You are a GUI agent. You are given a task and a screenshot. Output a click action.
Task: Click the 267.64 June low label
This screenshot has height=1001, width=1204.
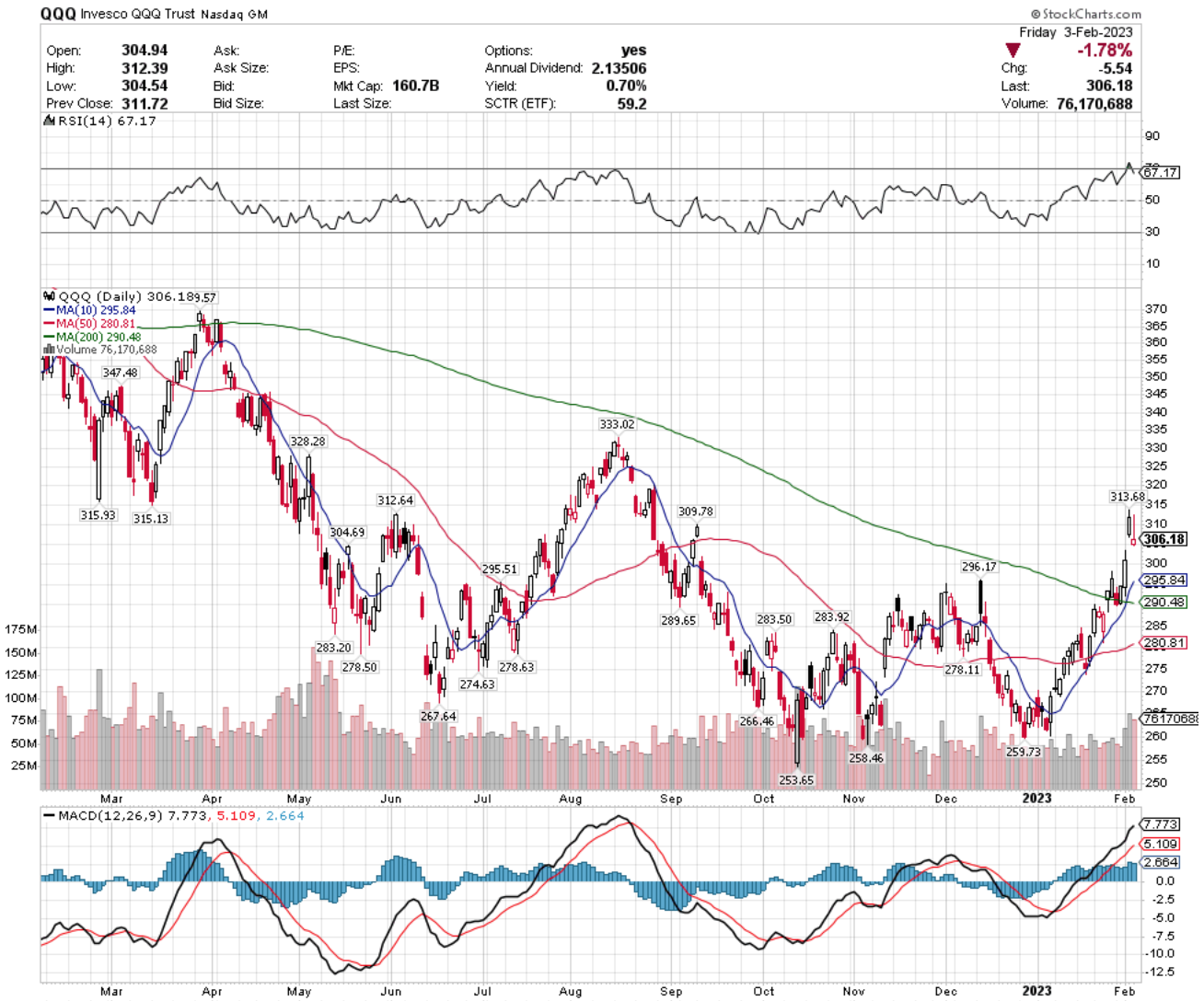point(438,716)
